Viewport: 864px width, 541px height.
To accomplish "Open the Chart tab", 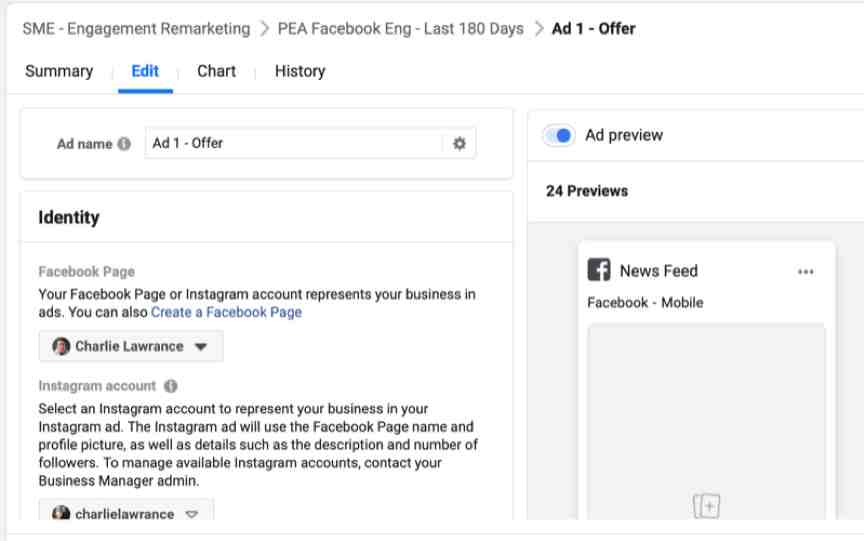I will 217,71.
